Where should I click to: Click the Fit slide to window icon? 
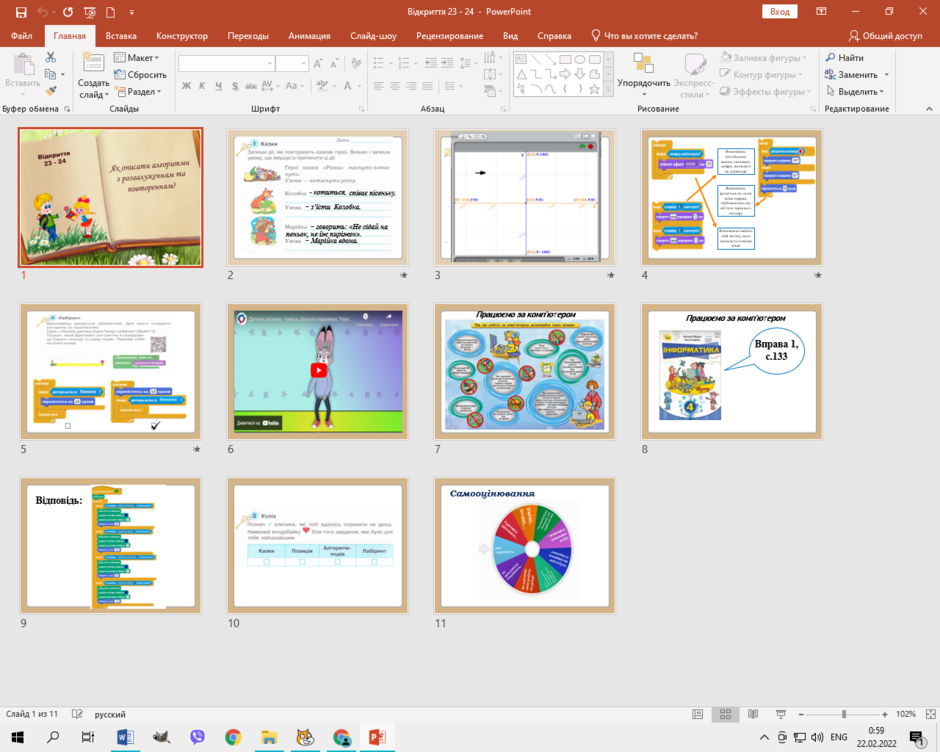[x=930, y=714]
